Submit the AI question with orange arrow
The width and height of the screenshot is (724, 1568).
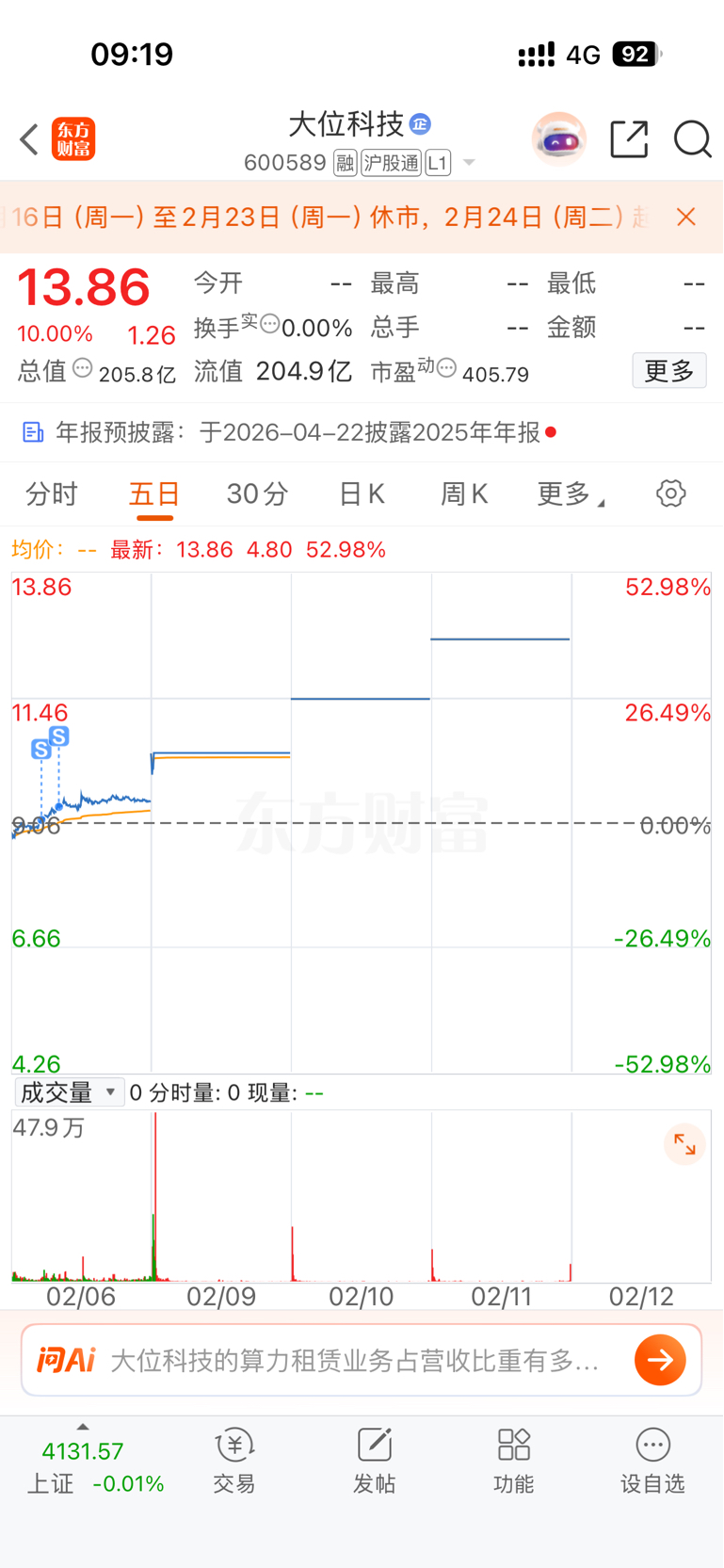[x=660, y=1360]
